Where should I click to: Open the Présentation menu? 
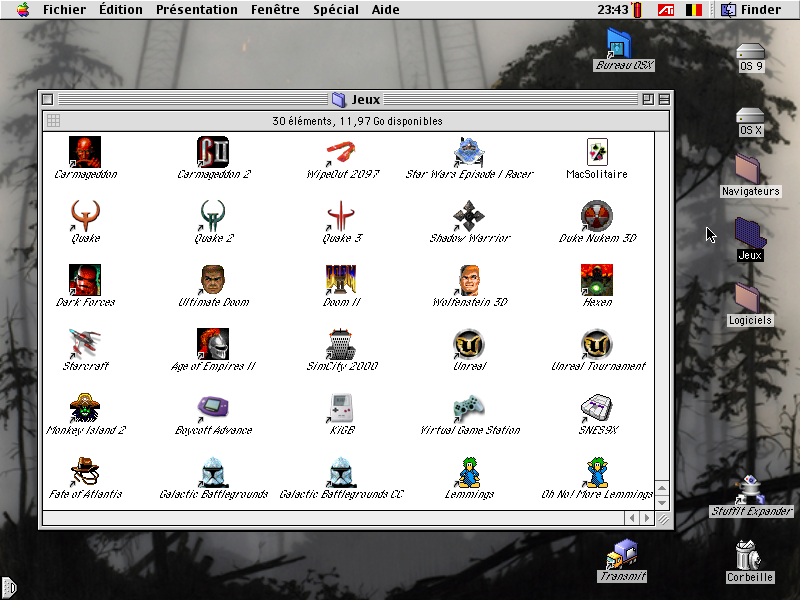pos(197,9)
